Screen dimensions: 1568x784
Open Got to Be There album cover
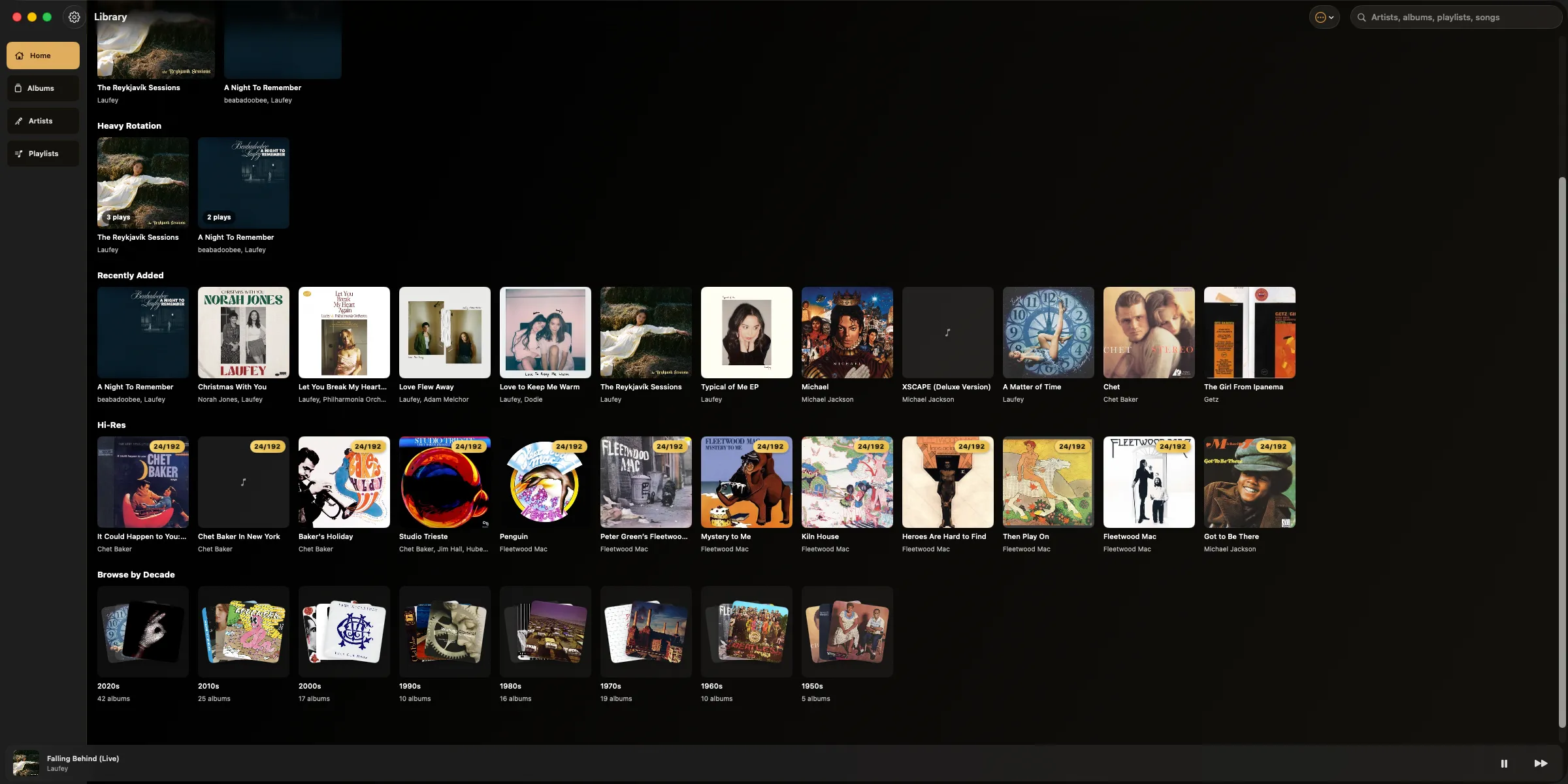[1250, 482]
